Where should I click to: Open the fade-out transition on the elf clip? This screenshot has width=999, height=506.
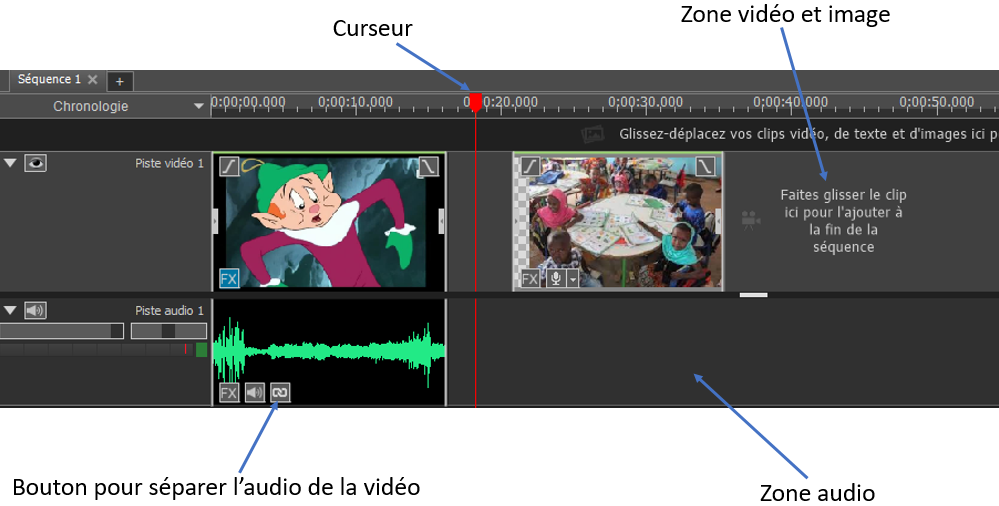(x=428, y=166)
